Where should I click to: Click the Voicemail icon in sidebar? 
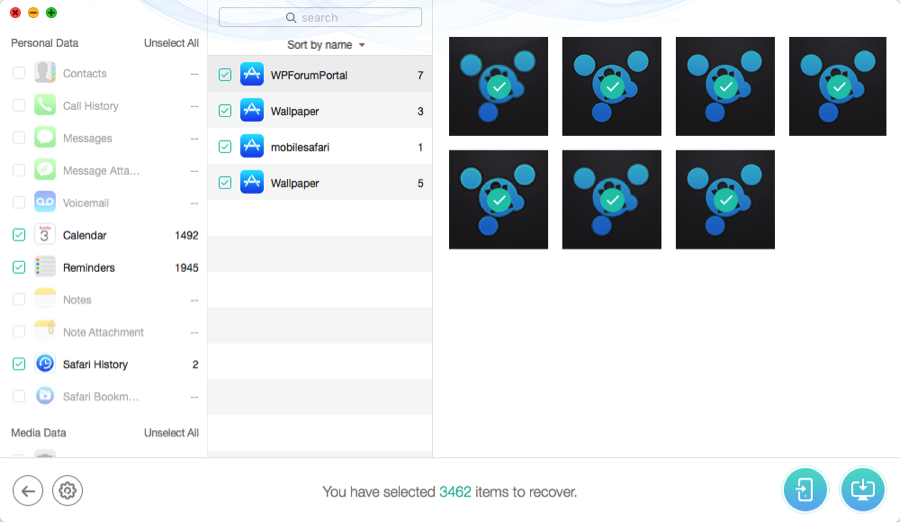point(45,202)
